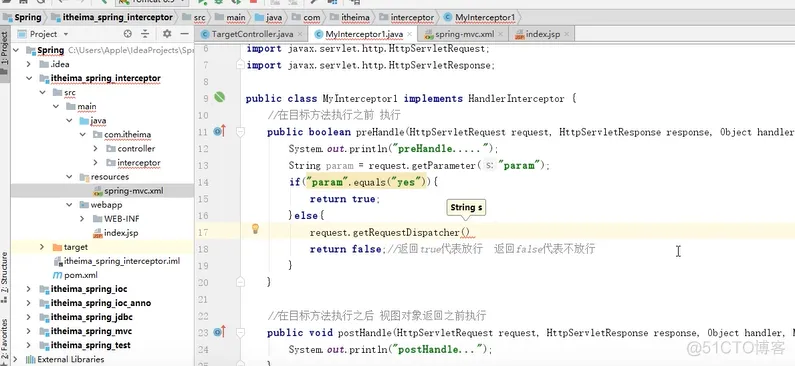795x366 pixels.
Task: Expand the itheima_spring_jdbc module node
Action: coord(29,317)
